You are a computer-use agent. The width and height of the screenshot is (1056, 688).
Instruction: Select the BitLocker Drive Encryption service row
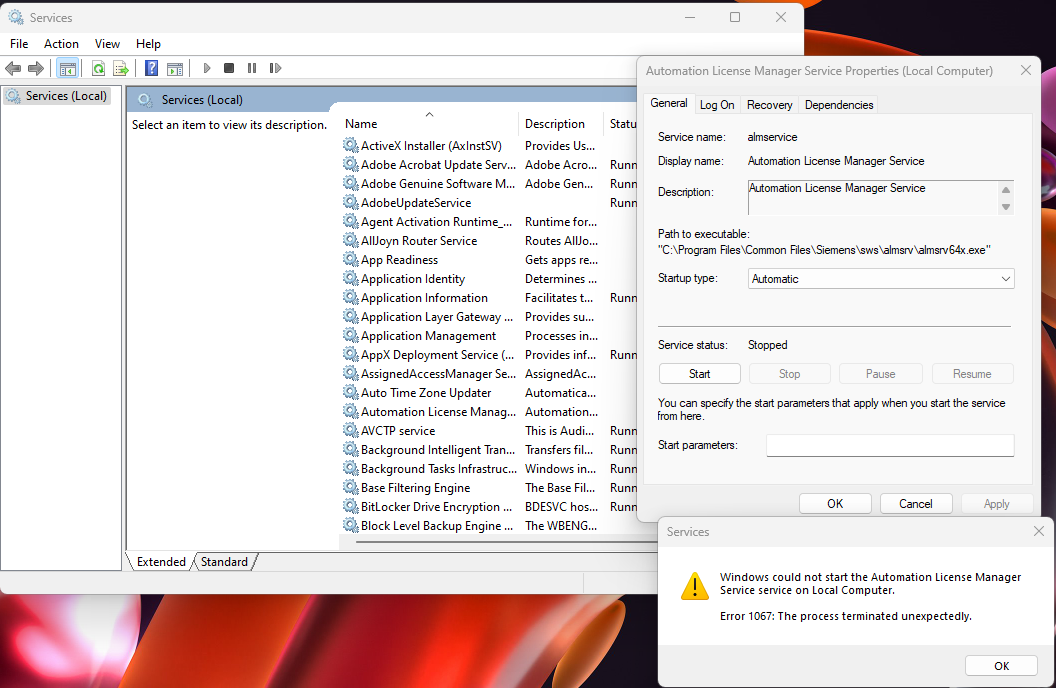[430, 507]
